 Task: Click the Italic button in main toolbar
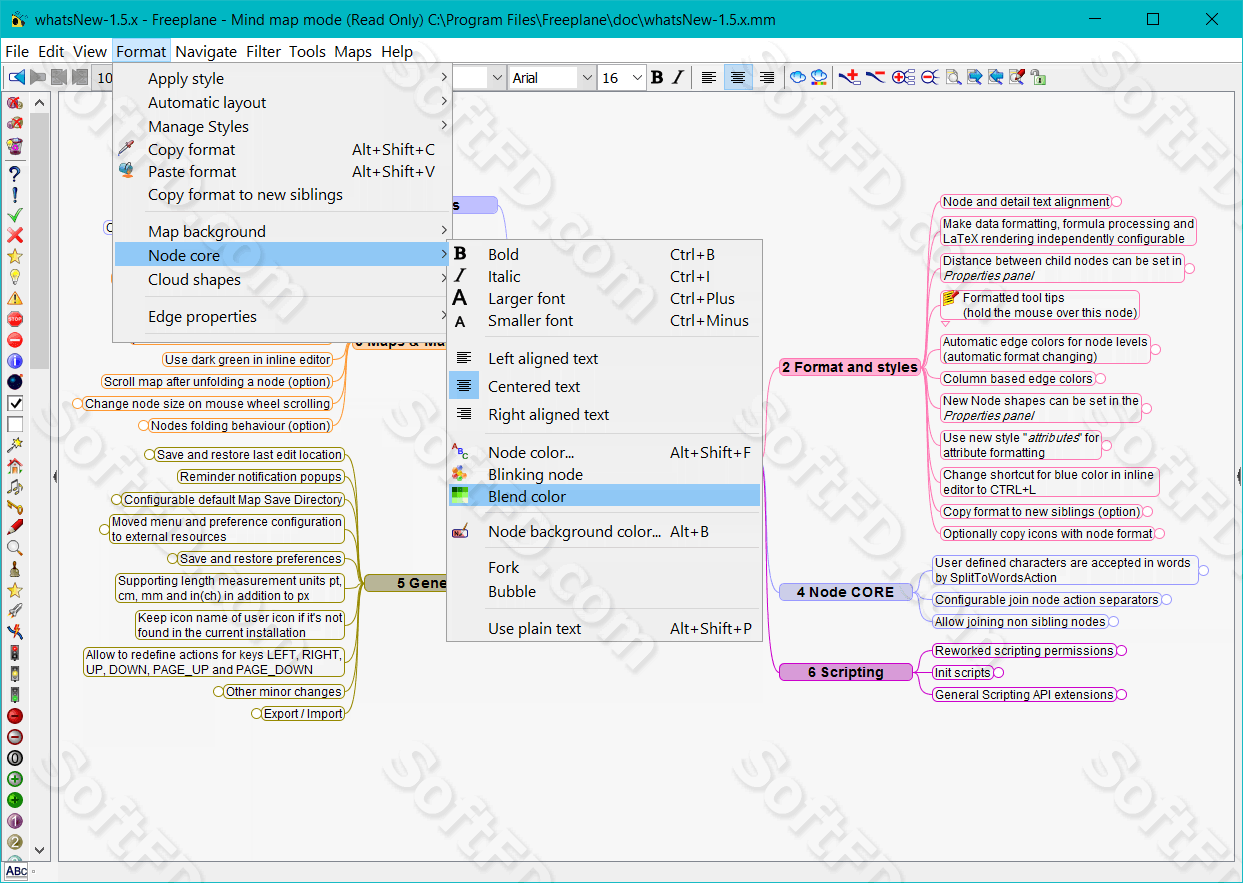click(677, 78)
